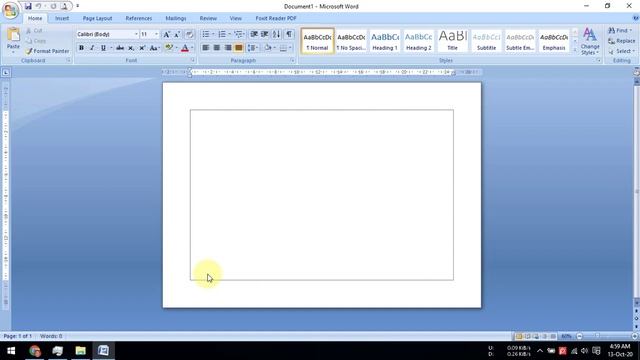Open Find in Editing group
The width and height of the screenshot is (640, 360).
620,31
